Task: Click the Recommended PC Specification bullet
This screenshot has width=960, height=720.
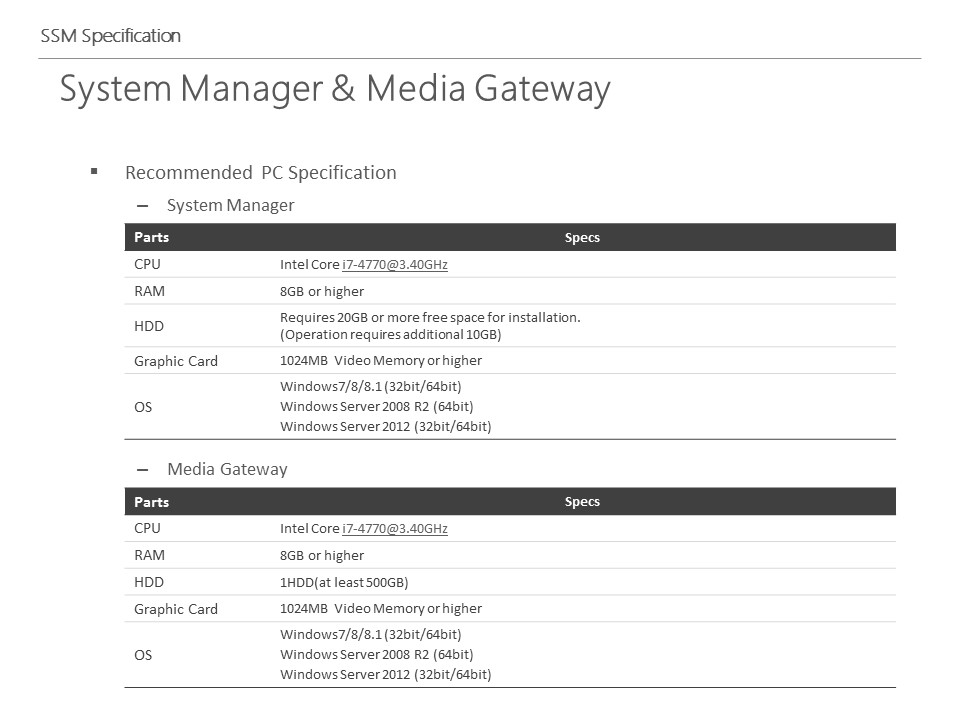Action: pos(261,173)
